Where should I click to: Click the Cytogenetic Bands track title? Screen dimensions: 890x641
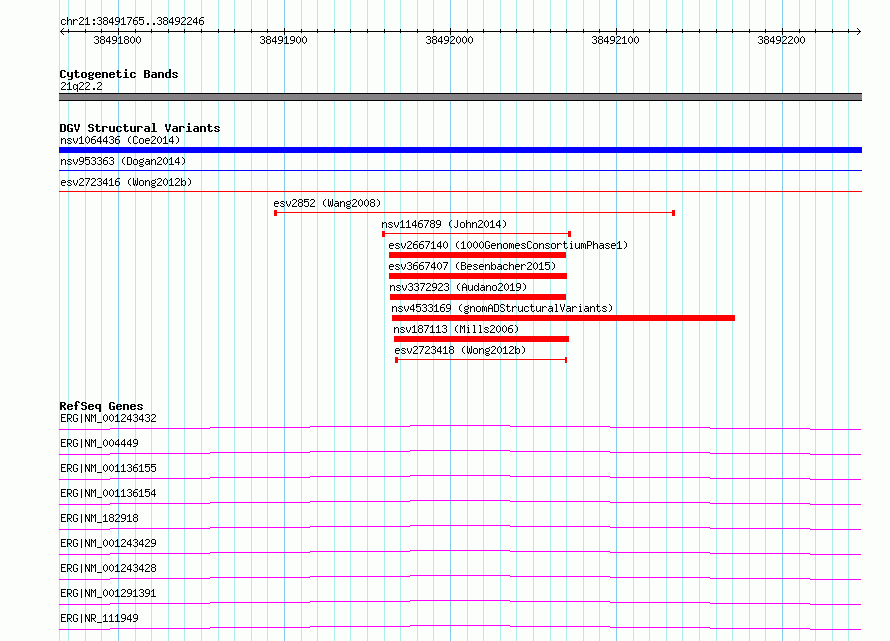(x=119, y=74)
